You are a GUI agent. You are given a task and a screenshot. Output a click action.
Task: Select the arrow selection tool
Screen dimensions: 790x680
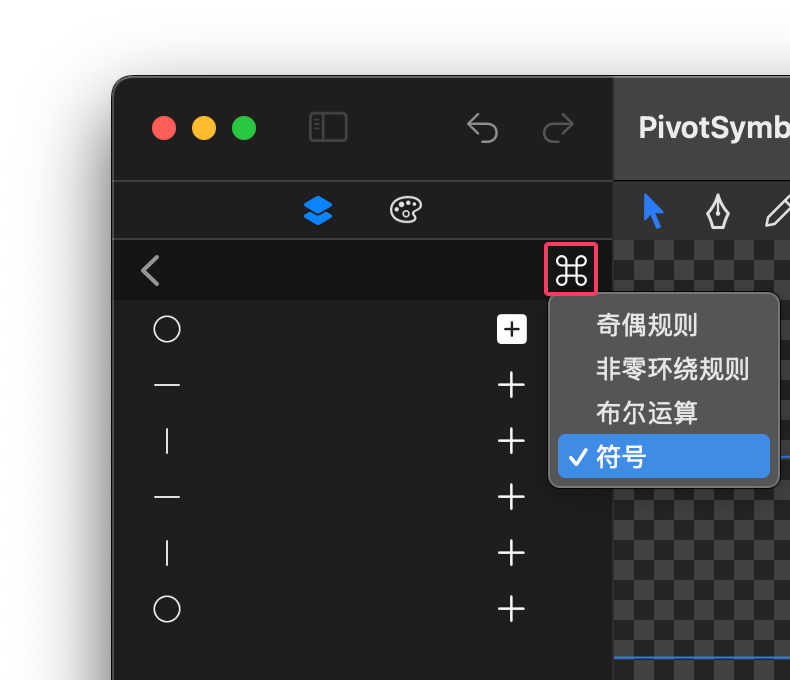tap(653, 212)
